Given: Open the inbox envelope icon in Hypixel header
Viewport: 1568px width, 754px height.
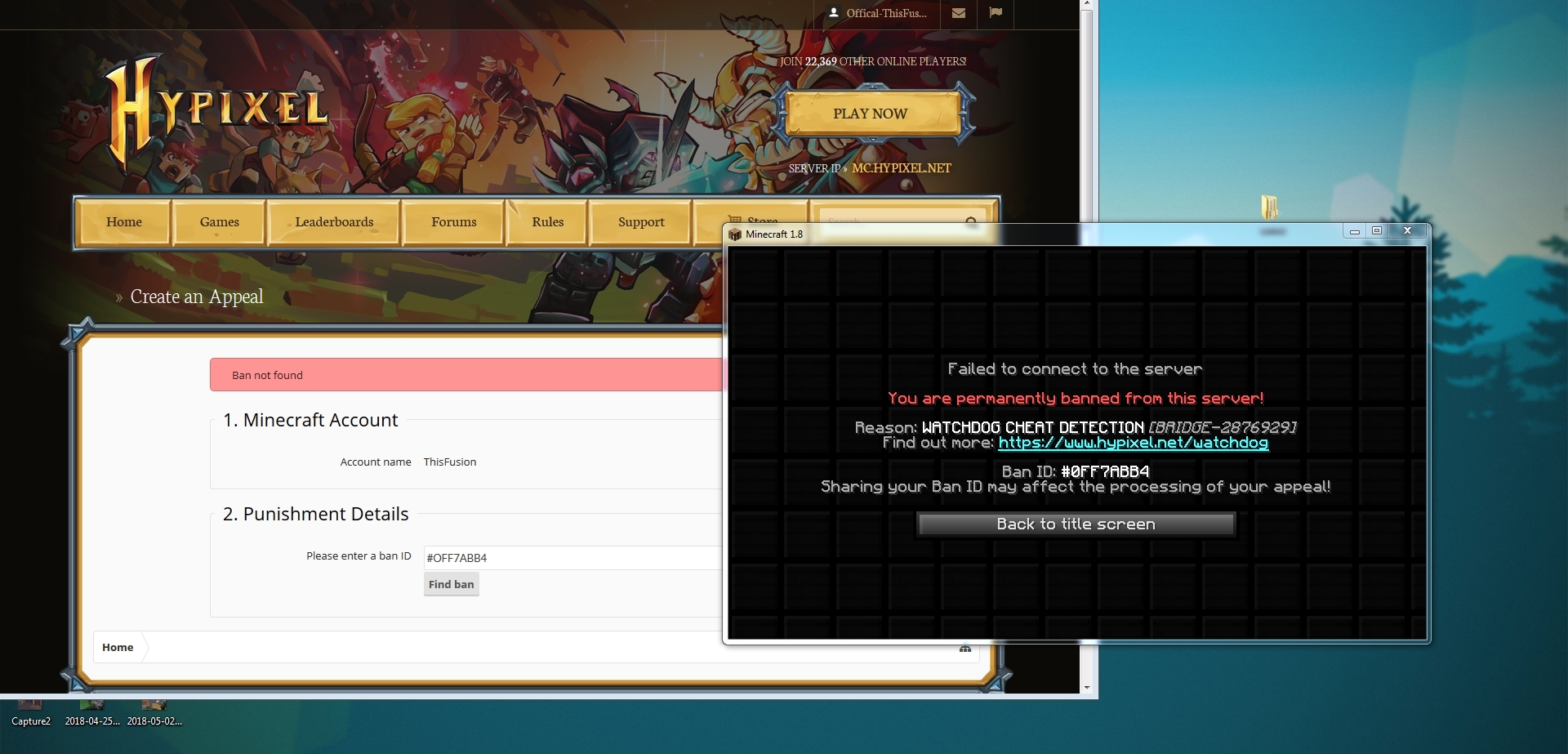Looking at the screenshot, I should click(959, 13).
